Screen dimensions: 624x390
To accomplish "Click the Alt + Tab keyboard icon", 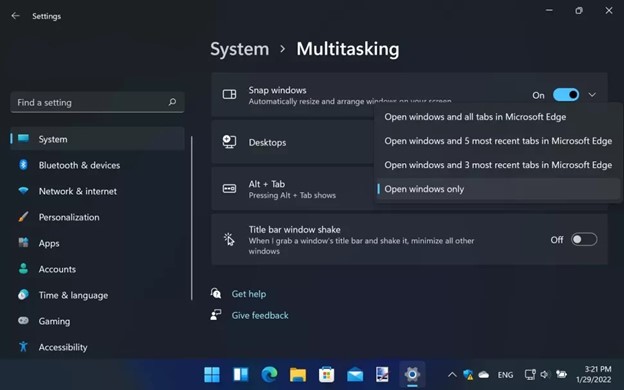I will tap(229, 188).
